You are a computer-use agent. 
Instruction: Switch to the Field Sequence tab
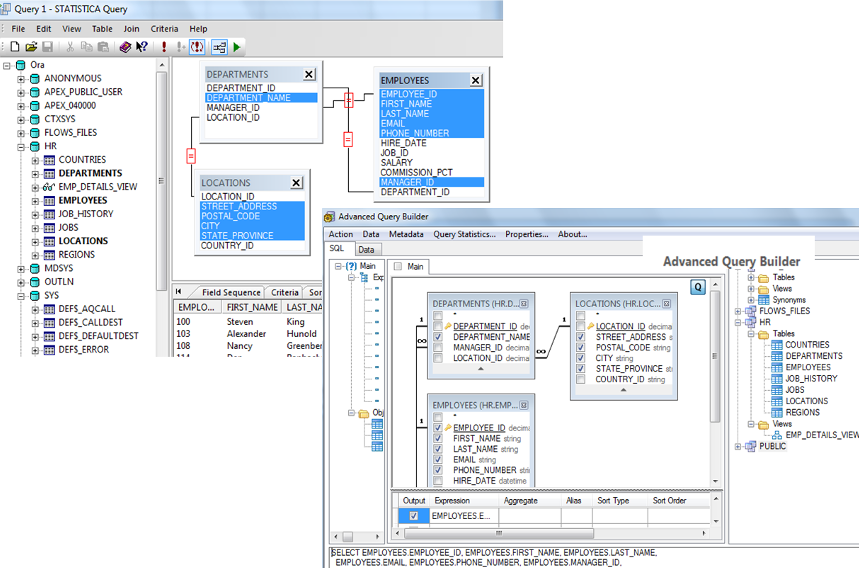click(231, 292)
